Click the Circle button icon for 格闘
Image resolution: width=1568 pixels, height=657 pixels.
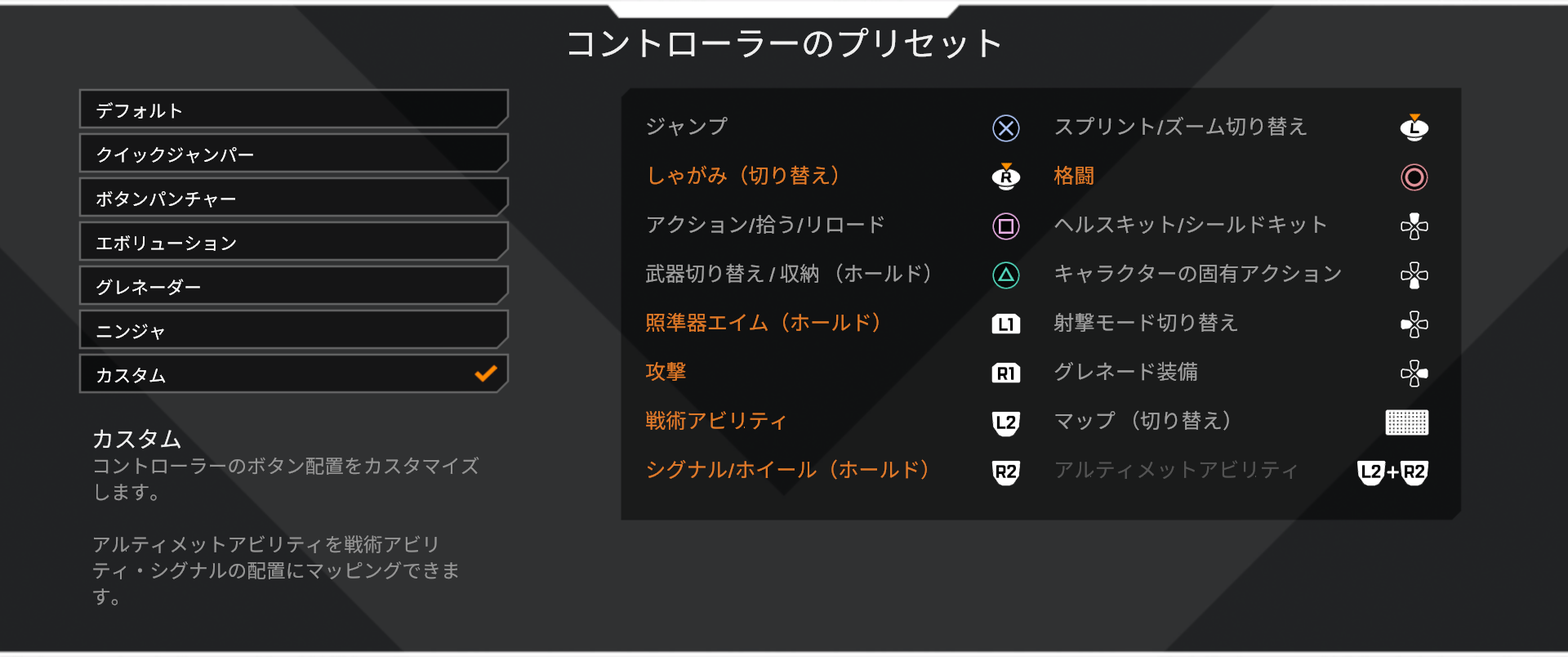[1414, 177]
